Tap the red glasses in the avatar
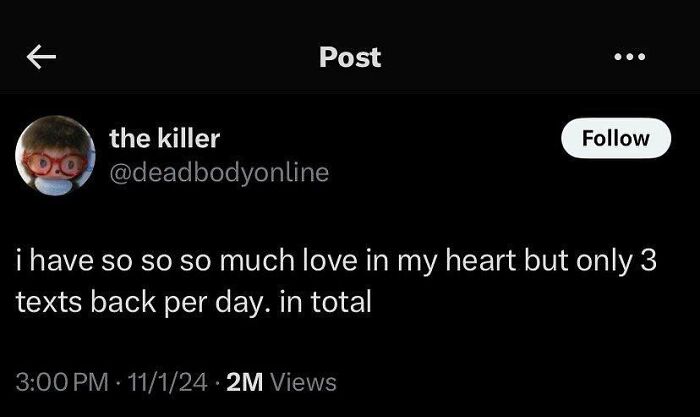This screenshot has height=417, width=700. (x=47, y=162)
